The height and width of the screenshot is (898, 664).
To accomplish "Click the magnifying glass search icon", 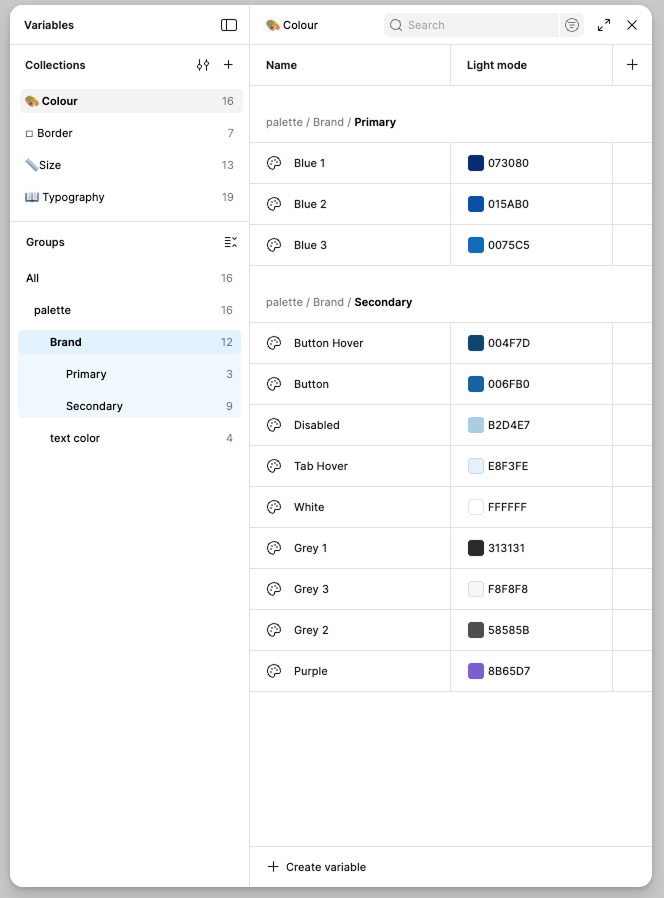I will coord(396,25).
